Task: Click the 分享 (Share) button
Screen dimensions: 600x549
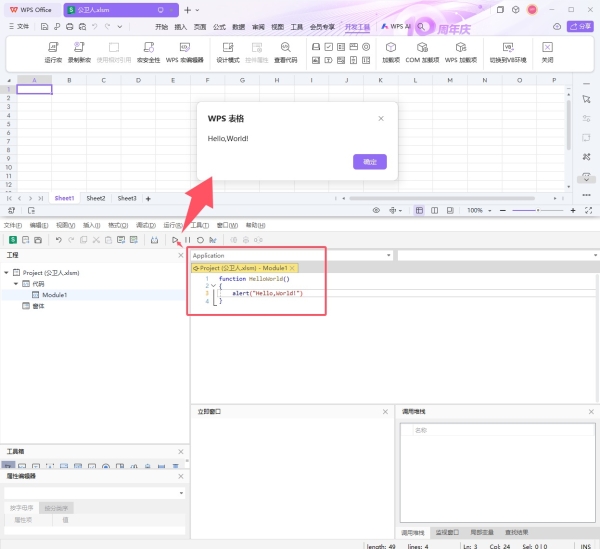Action: pyautogui.click(x=580, y=26)
